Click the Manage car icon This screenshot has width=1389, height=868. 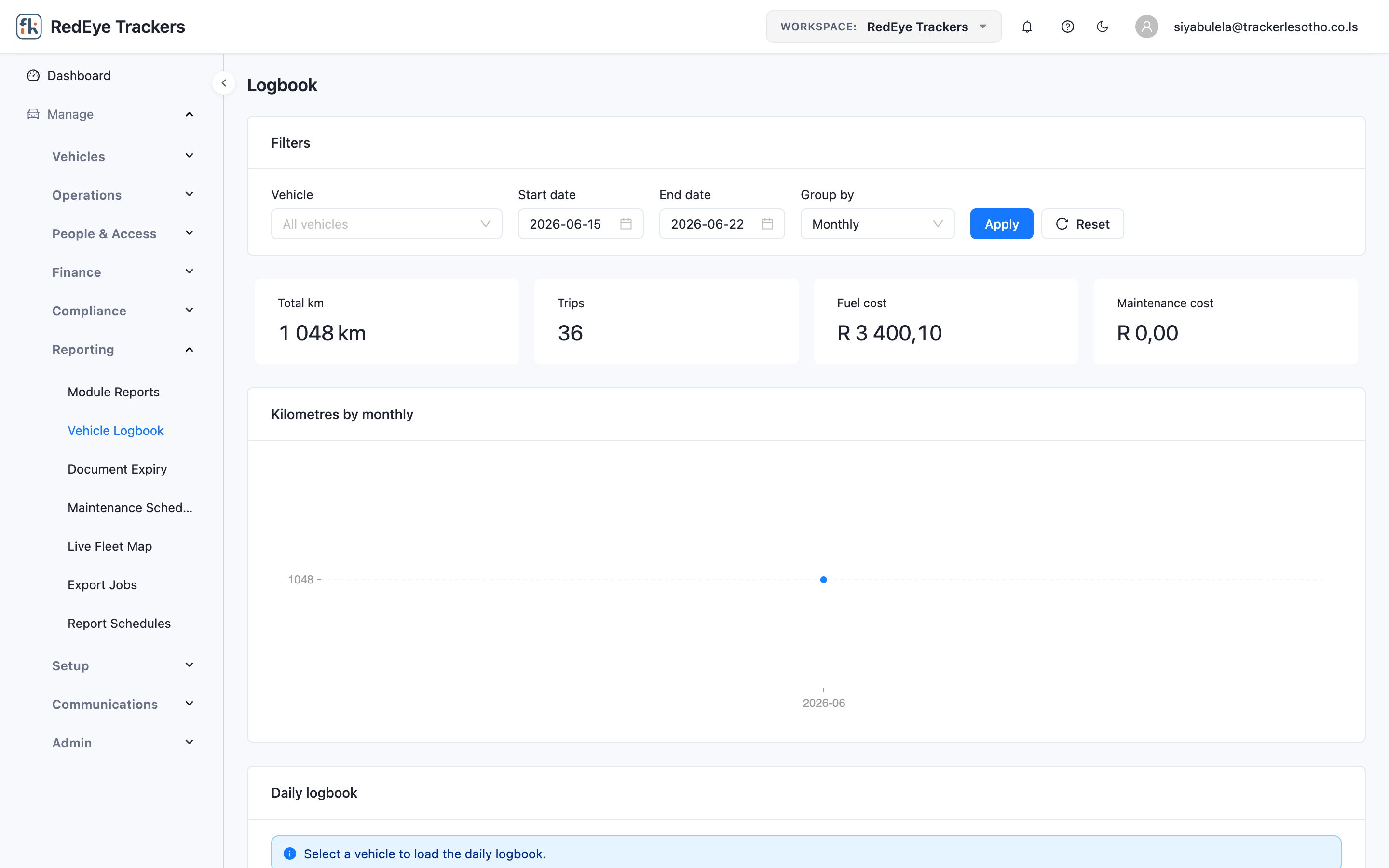coord(33,114)
